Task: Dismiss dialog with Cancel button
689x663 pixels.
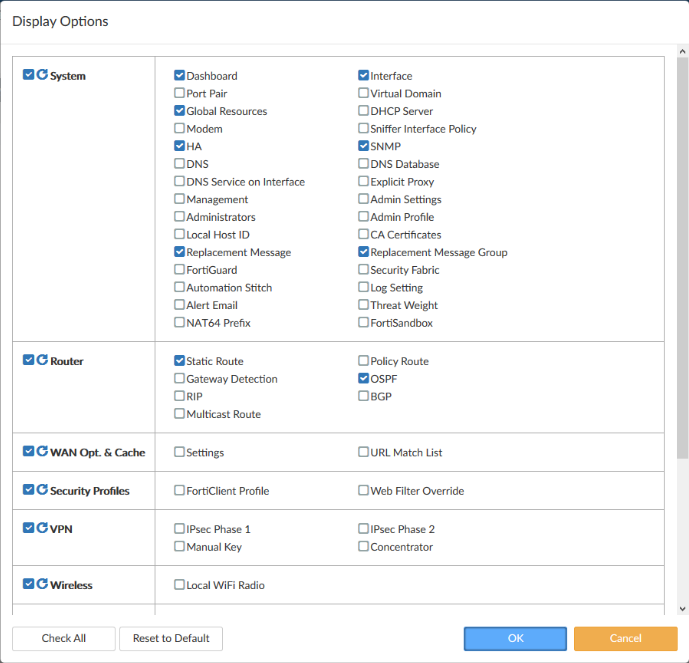Action: click(626, 638)
